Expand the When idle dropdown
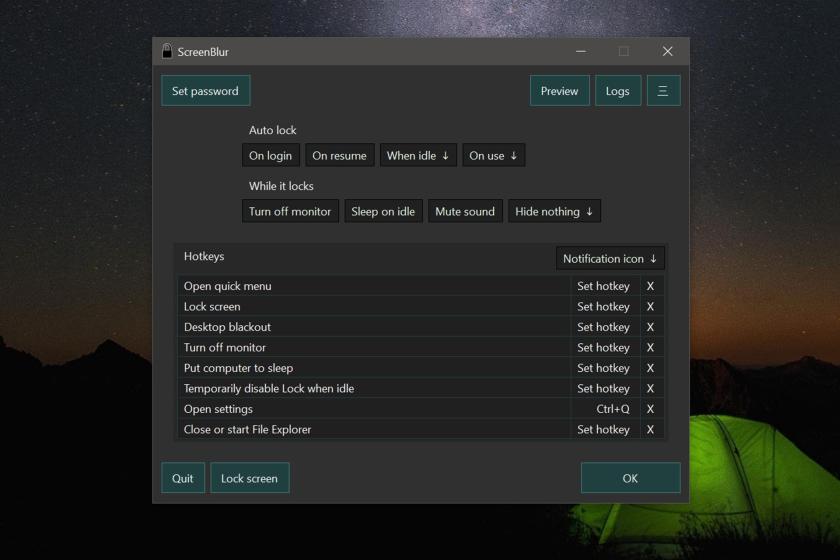Image resolution: width=840 pixels, height=560 pixels. 418,155
